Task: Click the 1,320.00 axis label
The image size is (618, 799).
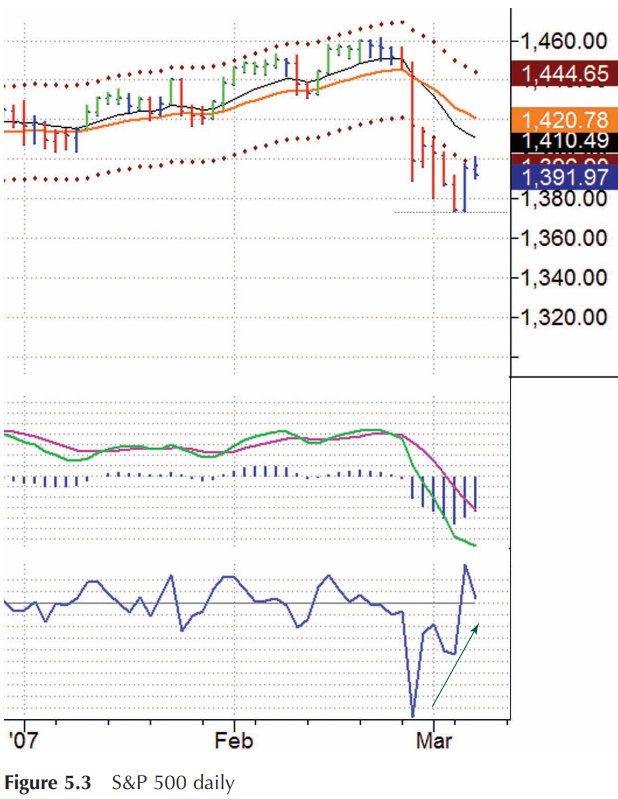Action: [565, 317]
